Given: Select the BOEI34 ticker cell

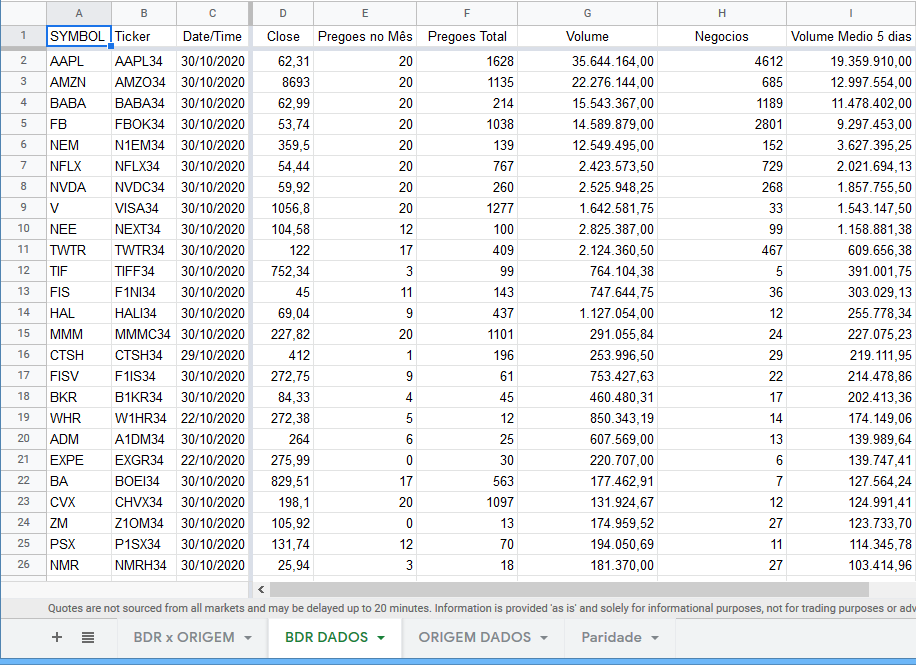Looking at the screenshot, I should [x=144, y=482].
